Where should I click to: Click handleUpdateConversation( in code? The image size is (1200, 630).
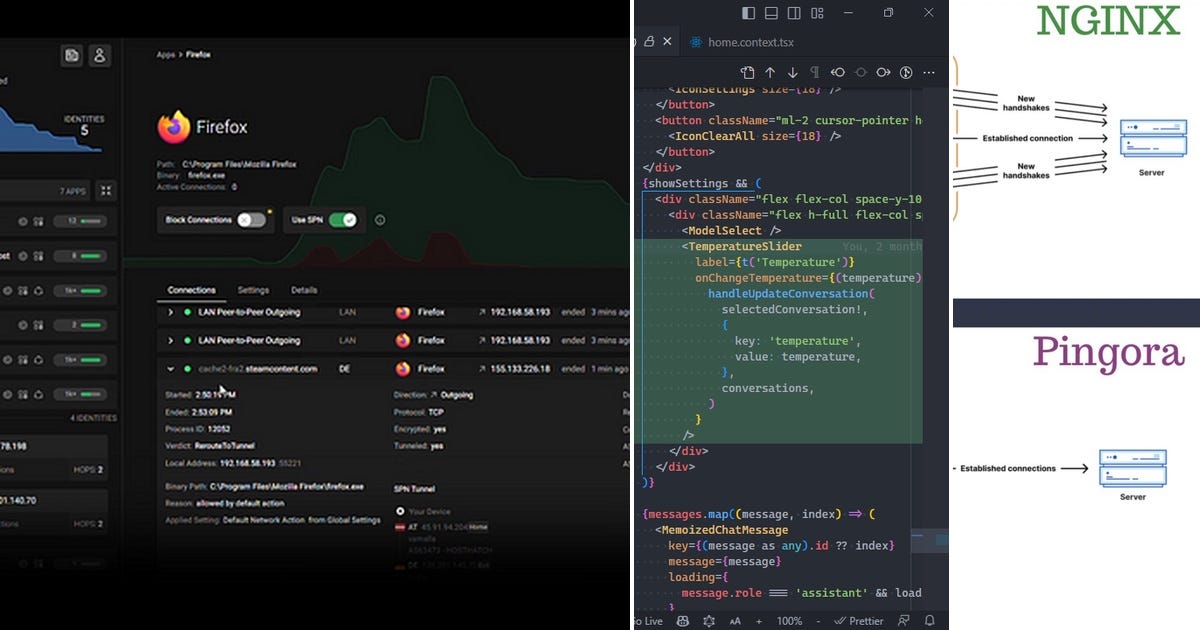pyautogui.click(x=792, y=294)
